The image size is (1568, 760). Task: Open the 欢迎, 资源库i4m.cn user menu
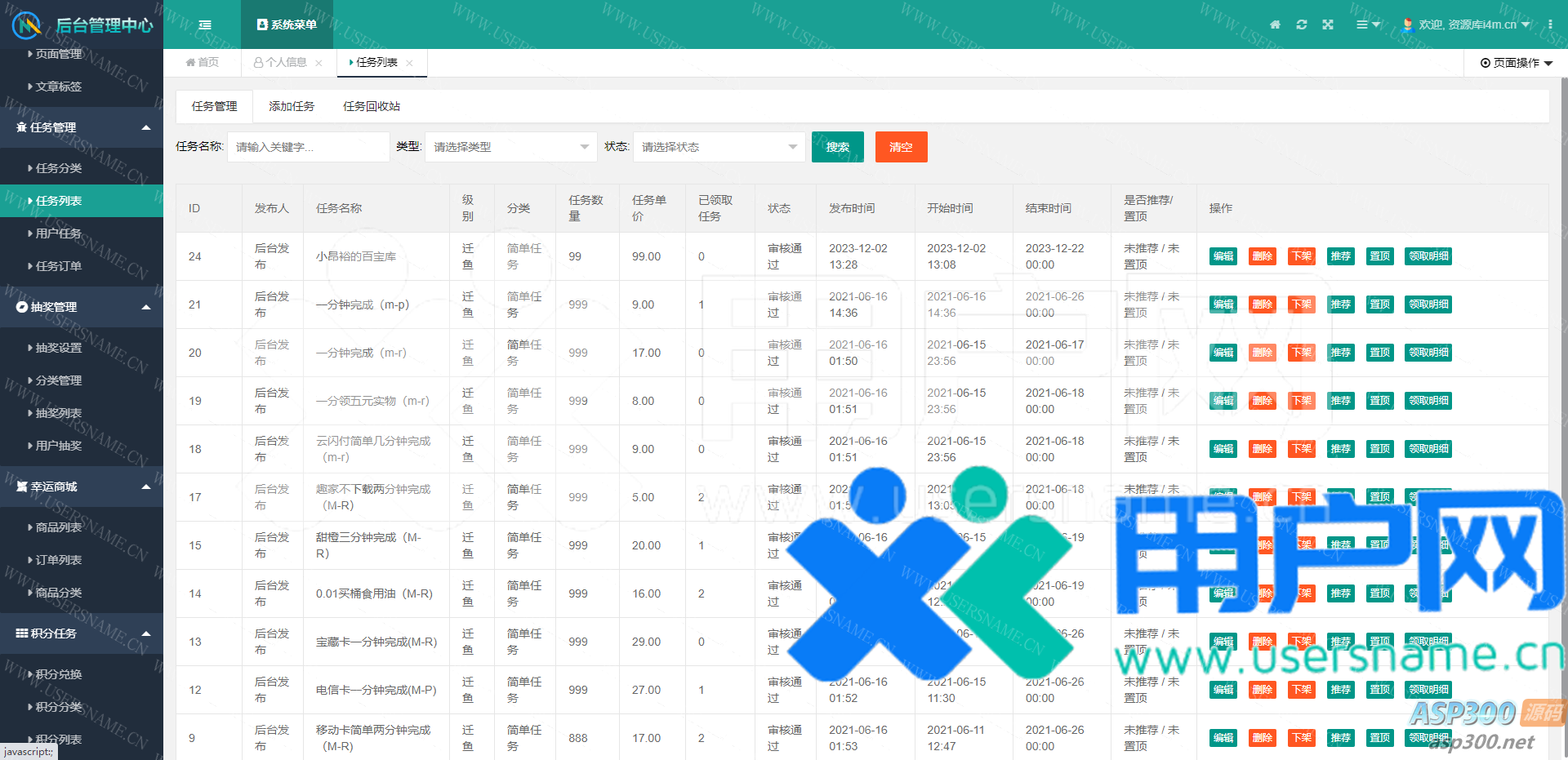pyautogui.click(x=1468, y=24)
